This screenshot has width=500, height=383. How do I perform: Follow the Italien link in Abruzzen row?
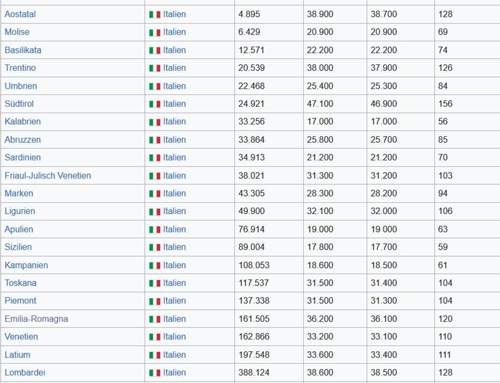(x=174, y=139)
